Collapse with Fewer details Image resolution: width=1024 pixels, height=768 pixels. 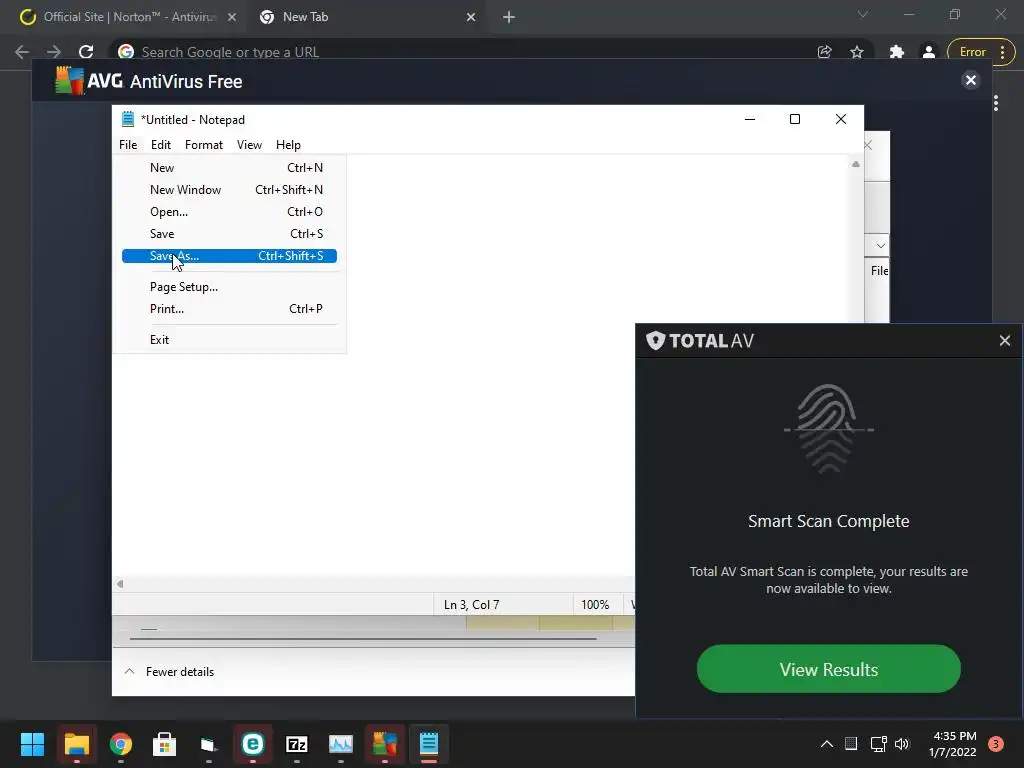click(x=169, y=671)
